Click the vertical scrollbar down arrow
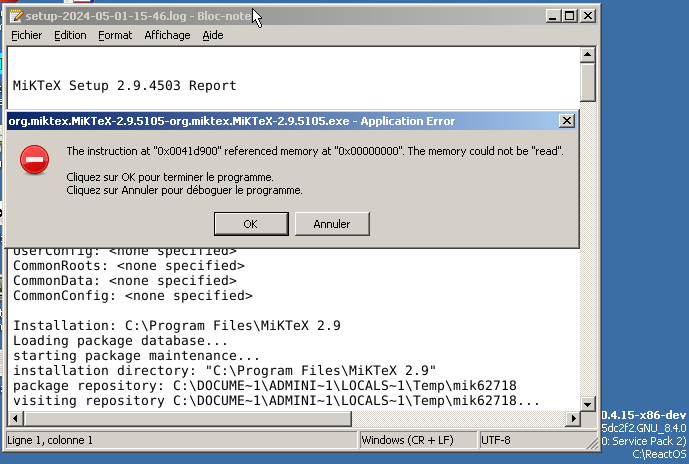 (587, 403)
